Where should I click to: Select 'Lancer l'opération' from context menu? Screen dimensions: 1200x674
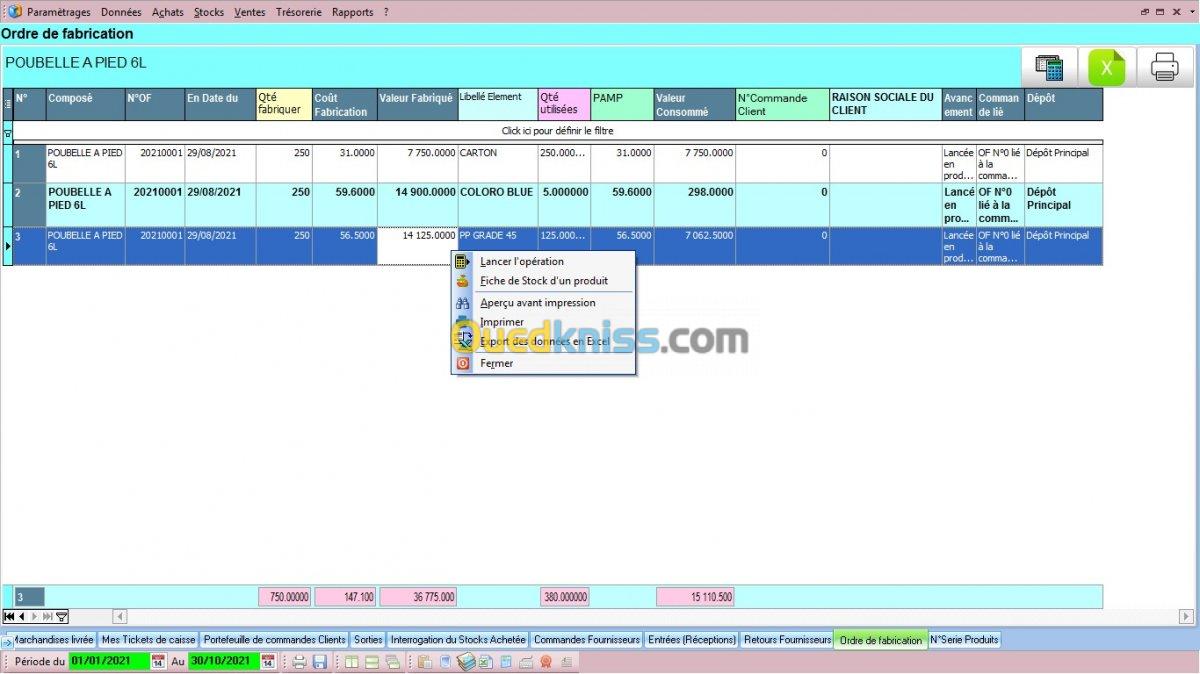coord(521,262)
